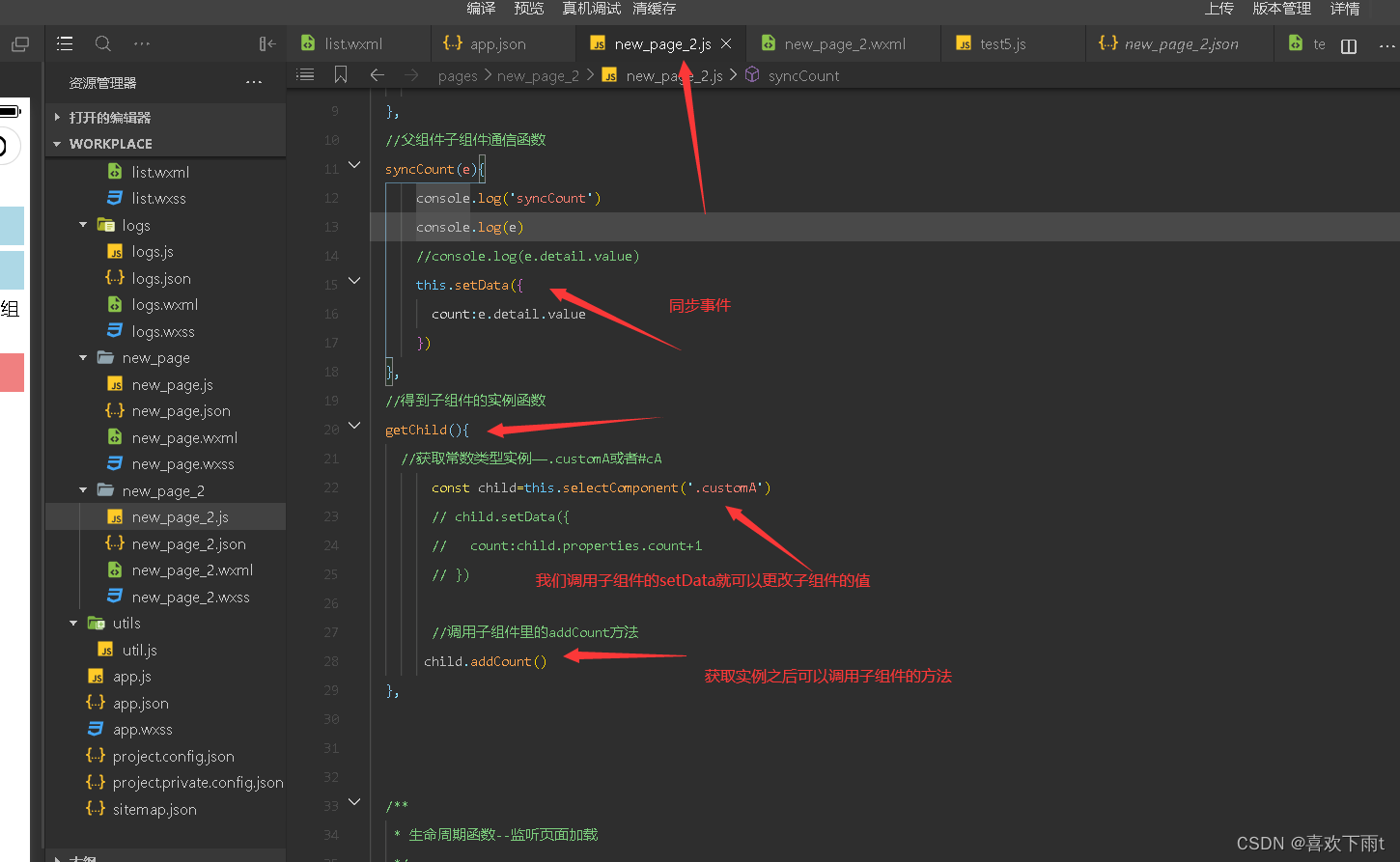Image resolution: width=1400 pixels, height=862 pixels.
Task: Toggle the split editor layout icon
Action: [x=1349, y=45]
